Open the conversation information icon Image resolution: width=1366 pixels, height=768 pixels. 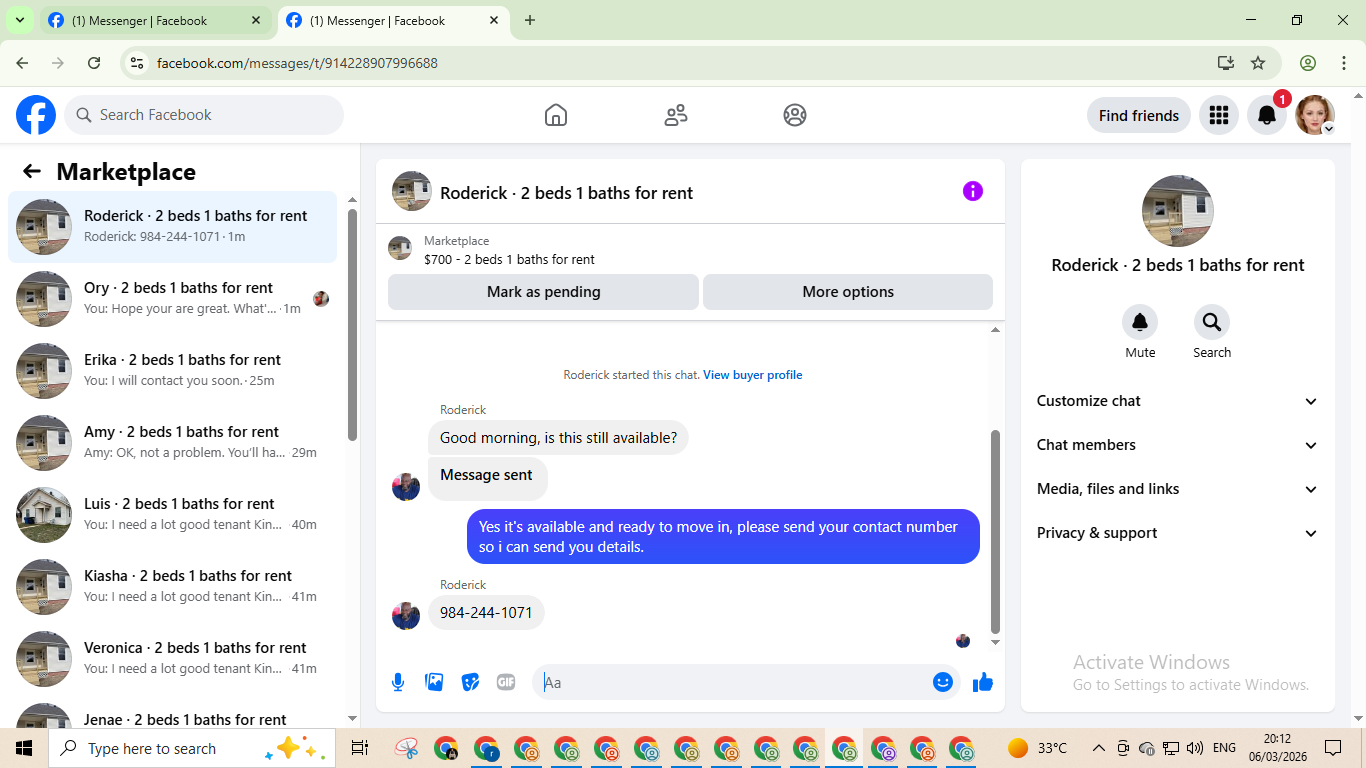(973, 191)
